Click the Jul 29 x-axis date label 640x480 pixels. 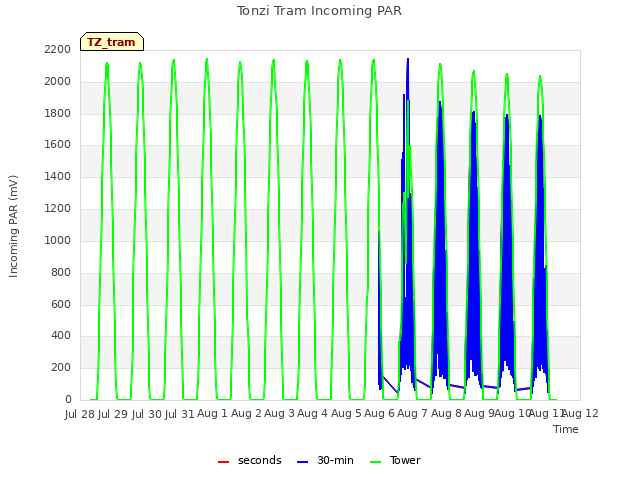click(113, 414)
